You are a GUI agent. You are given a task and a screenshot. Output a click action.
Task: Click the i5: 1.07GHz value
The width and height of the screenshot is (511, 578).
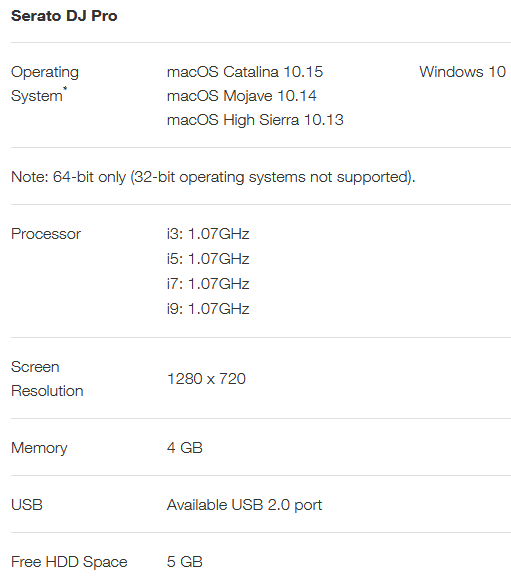click(x=208, y=259)
